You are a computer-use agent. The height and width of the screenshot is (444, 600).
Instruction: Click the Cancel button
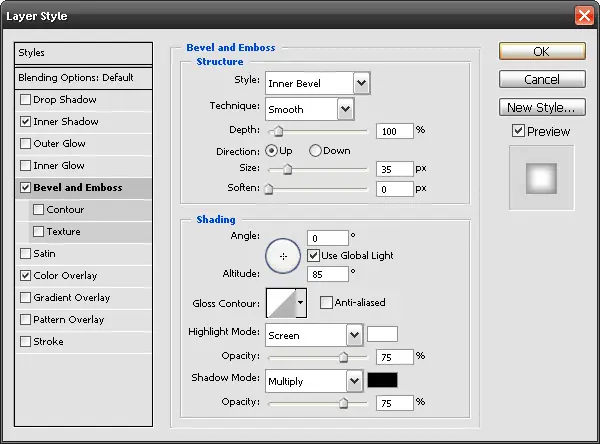pos(542,79)
